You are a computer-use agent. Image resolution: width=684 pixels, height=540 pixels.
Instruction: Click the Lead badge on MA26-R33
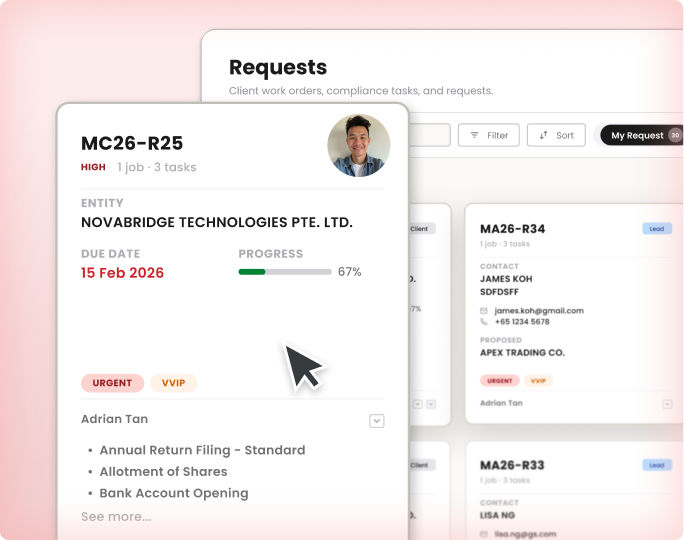pyautogui.click(x=657, y=465)
